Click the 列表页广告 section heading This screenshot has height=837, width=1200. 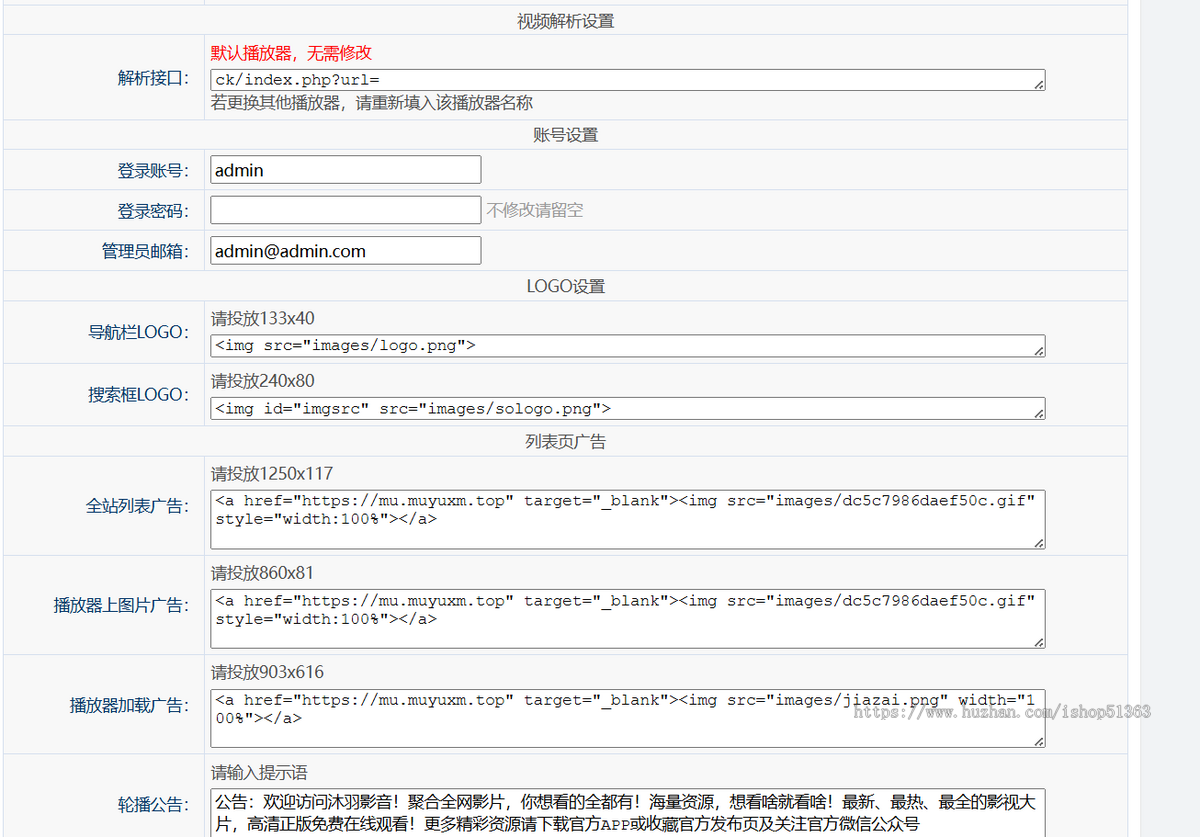[566, 442]
